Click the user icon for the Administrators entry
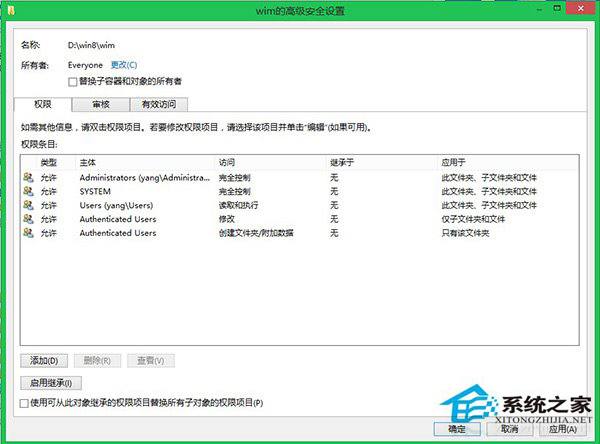Image resolution: width=600 pixels, height=444 pixels. [27, 177]
